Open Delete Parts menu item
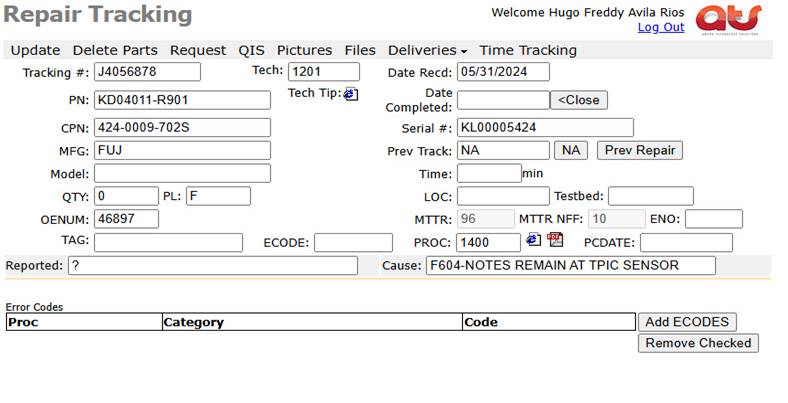This screenshot has width=788, height=403. [115, 50]
